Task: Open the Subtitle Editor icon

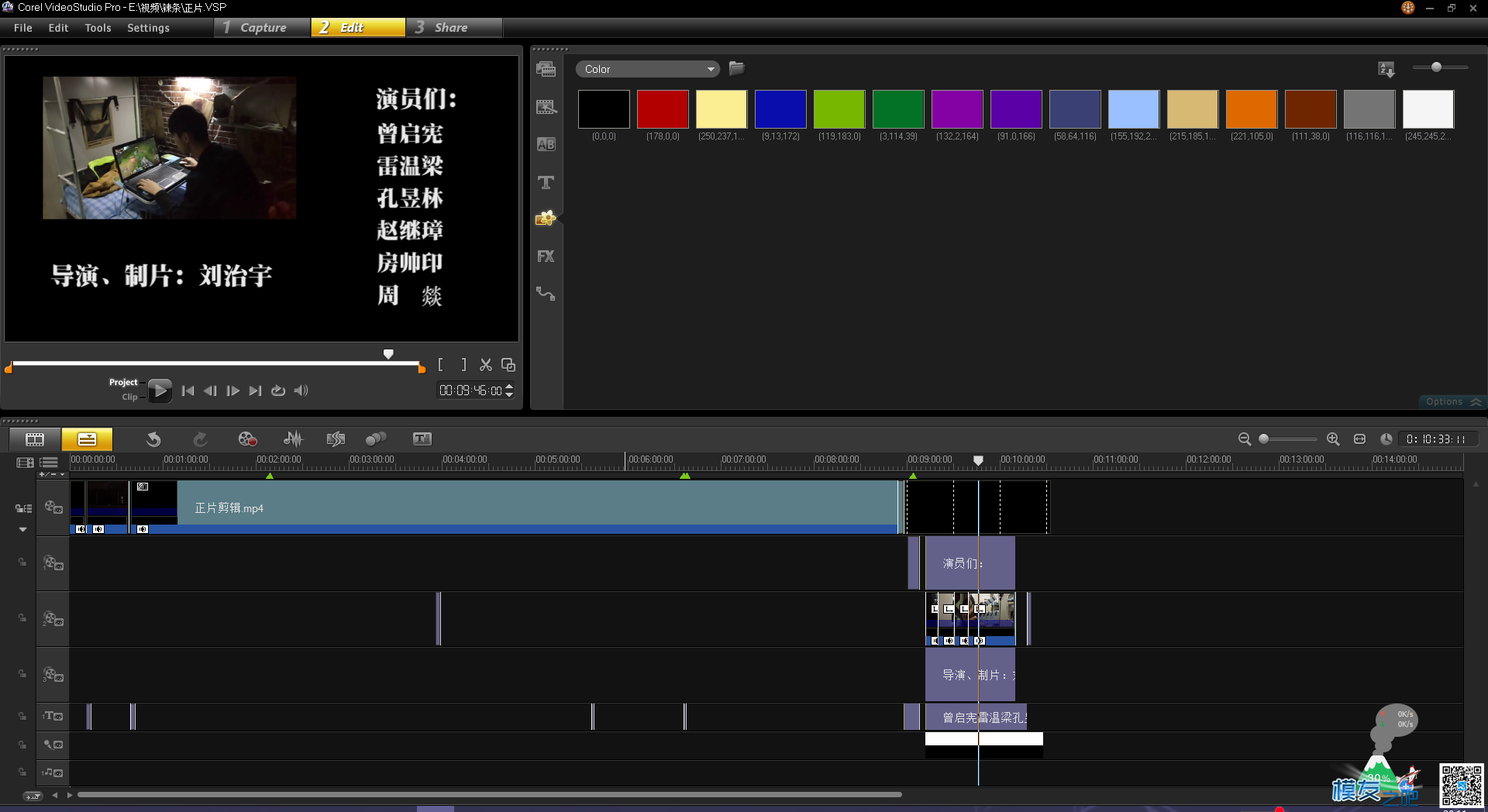Action: click(422, 439)
